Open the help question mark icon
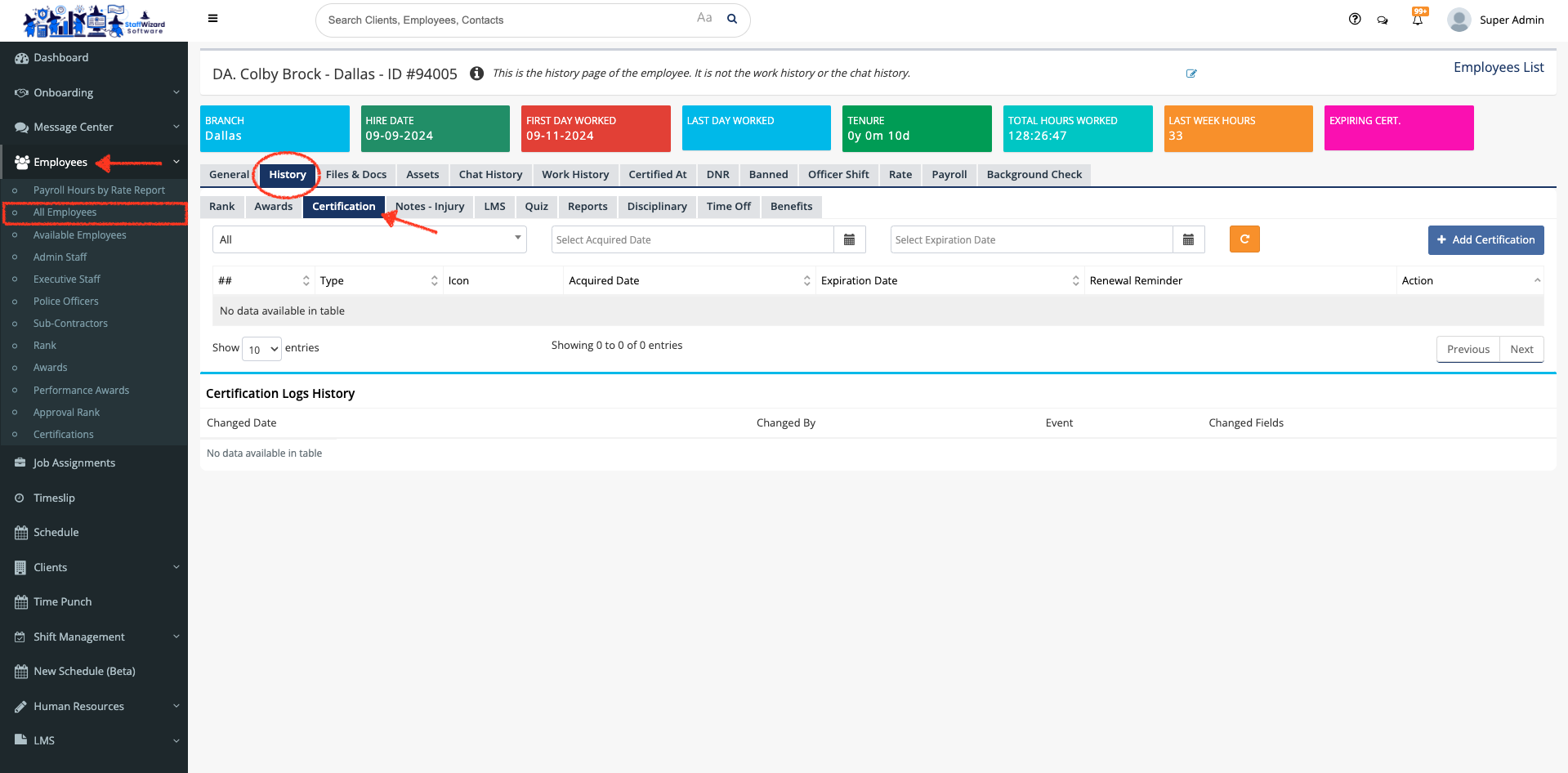 pos(1355,20)
